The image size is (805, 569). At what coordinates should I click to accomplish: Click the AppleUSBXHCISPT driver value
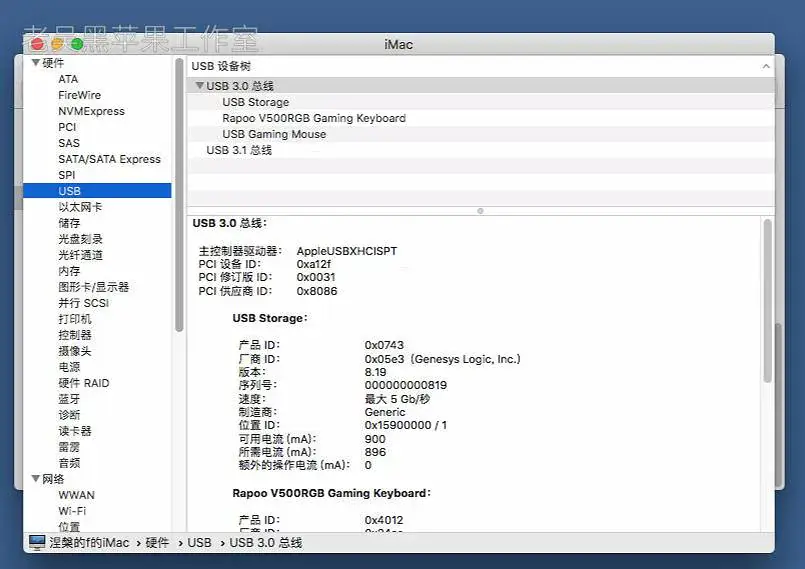pyautogui.click(x=347, y=251)
